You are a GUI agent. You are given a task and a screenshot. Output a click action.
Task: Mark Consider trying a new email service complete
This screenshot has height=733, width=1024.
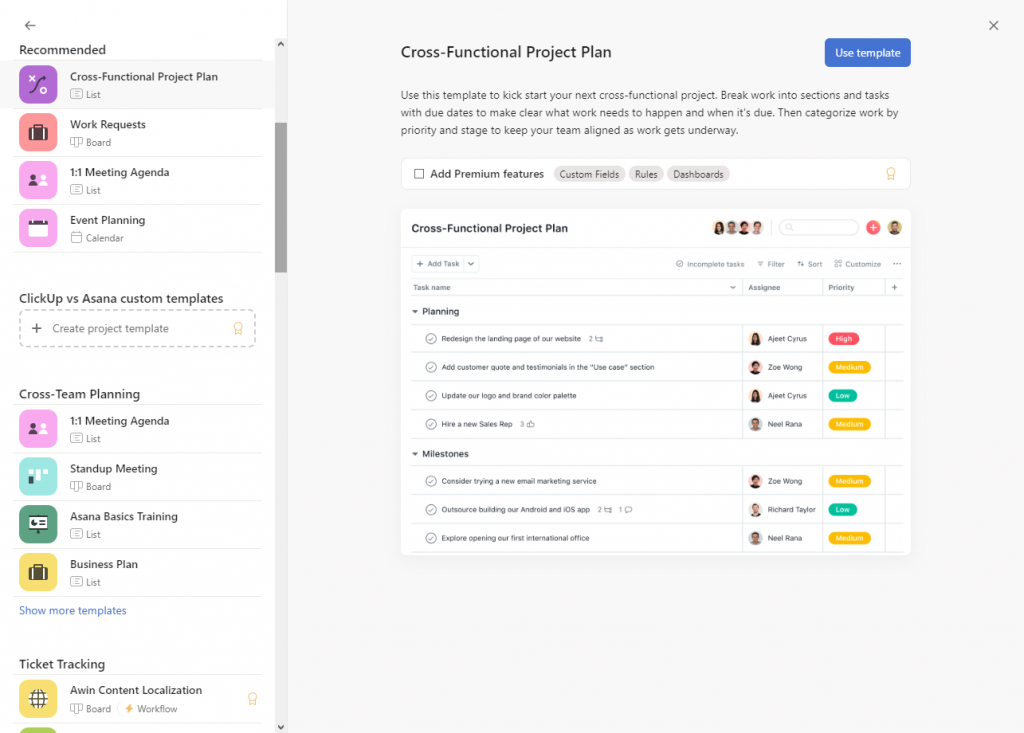(x=431, y=481)
